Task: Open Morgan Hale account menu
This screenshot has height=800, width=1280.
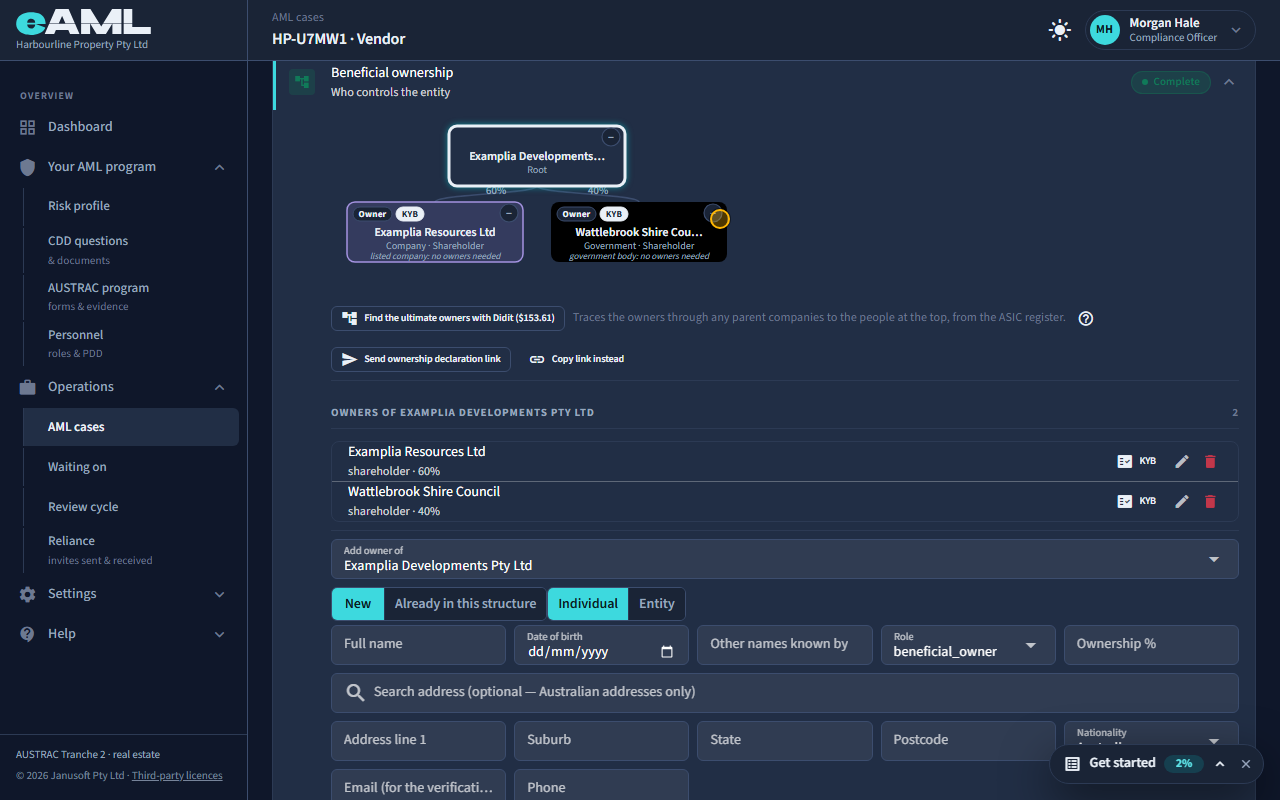Action: (1170, 30)
